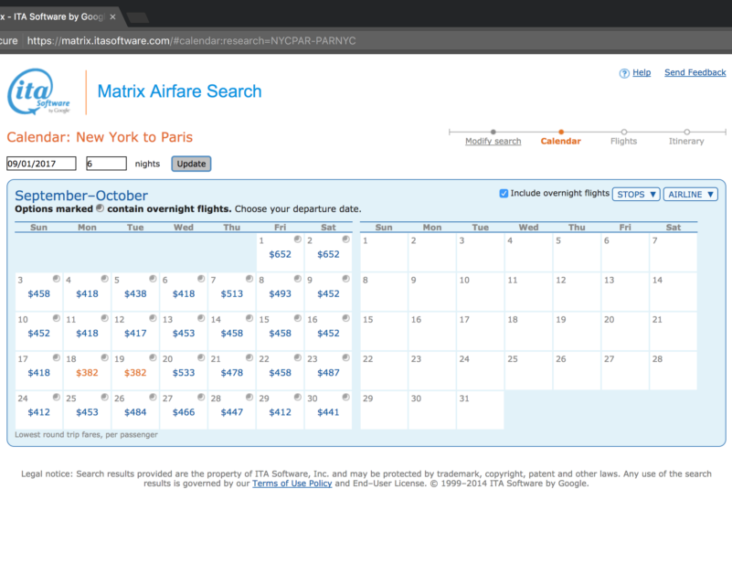Click overnight flight icon on September 13
The width and height of the screenshot is (732, 585).
[x=201, y=318]
